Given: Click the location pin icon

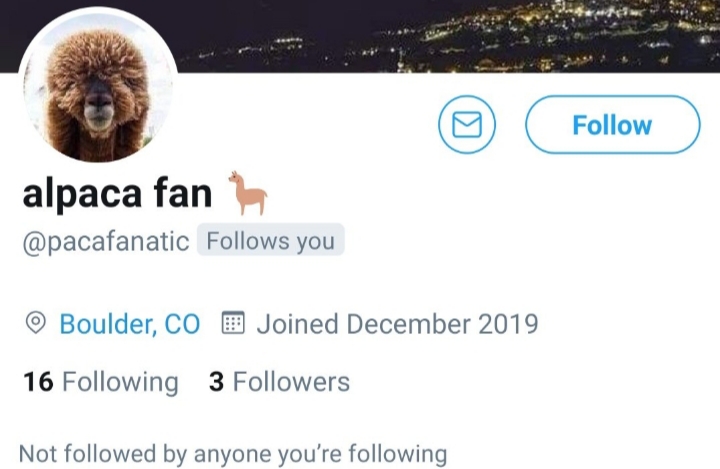Looking at the screenshot, I should point(35,323).
